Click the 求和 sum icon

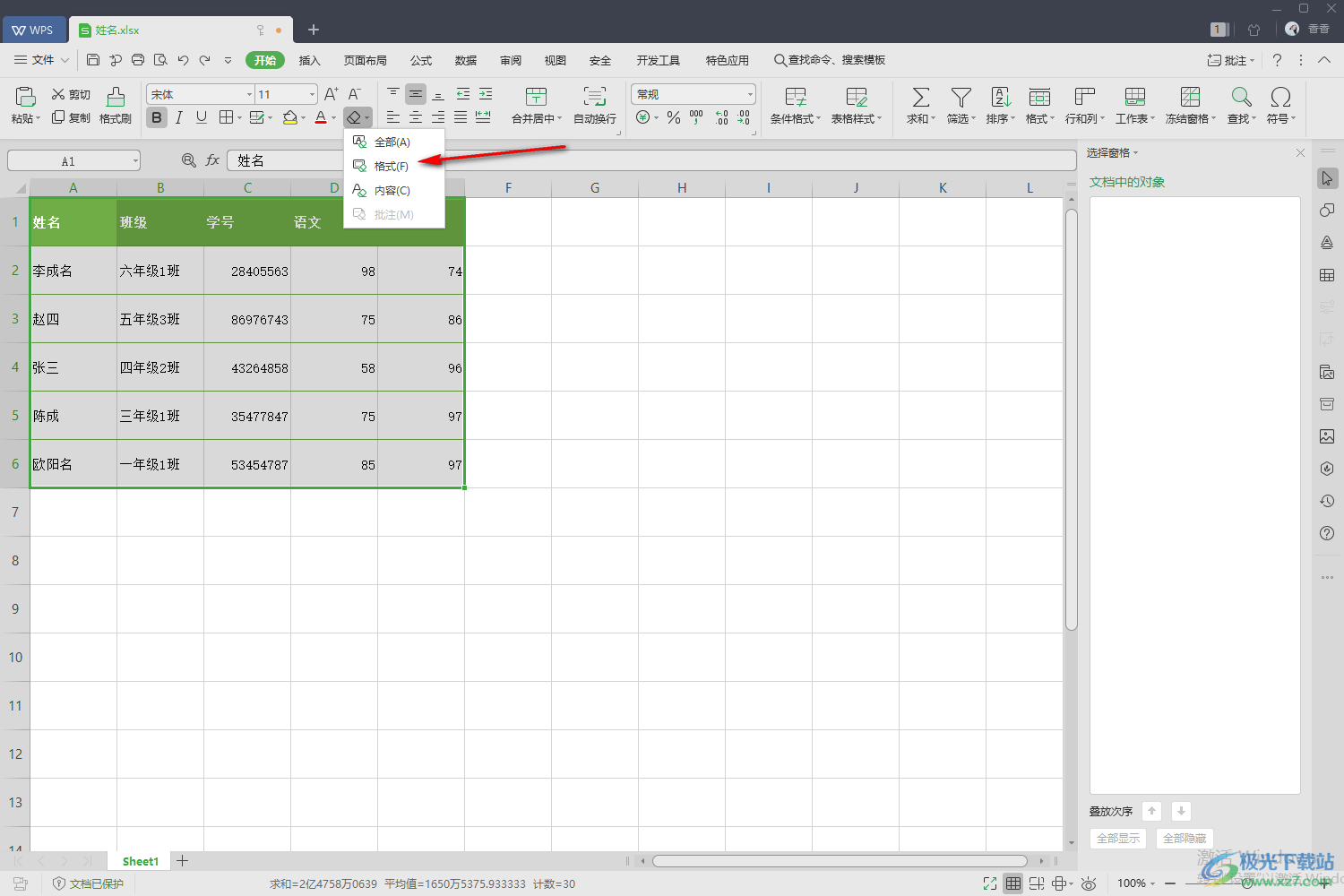[x=920, y=97]
